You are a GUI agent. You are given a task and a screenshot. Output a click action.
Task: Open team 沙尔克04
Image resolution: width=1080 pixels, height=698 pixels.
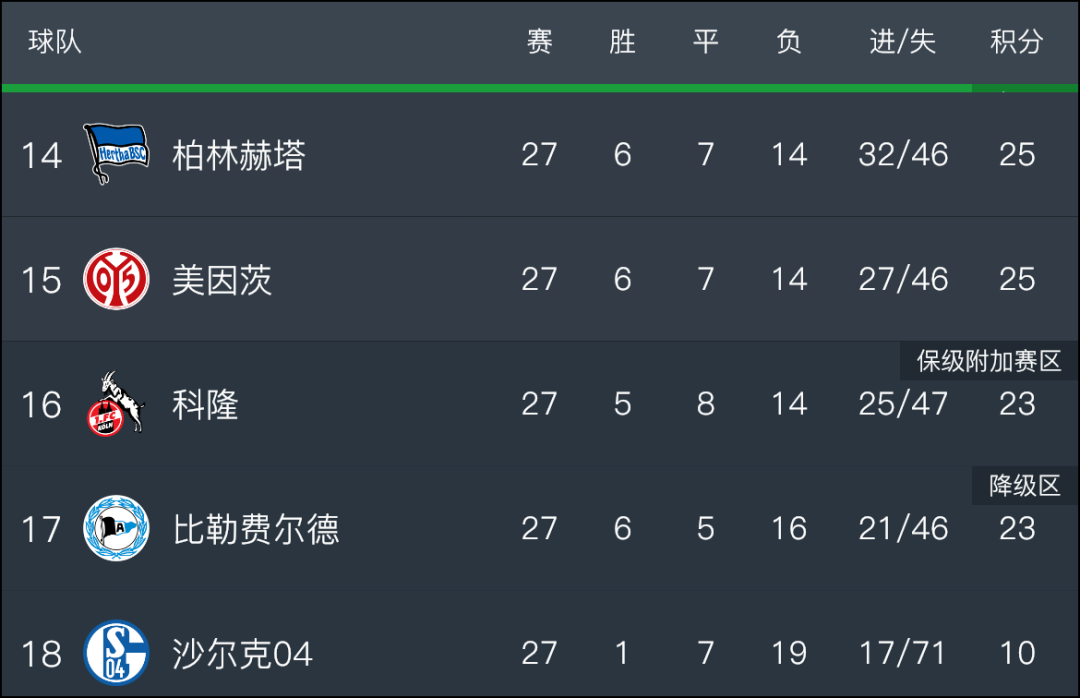point(242,654)
